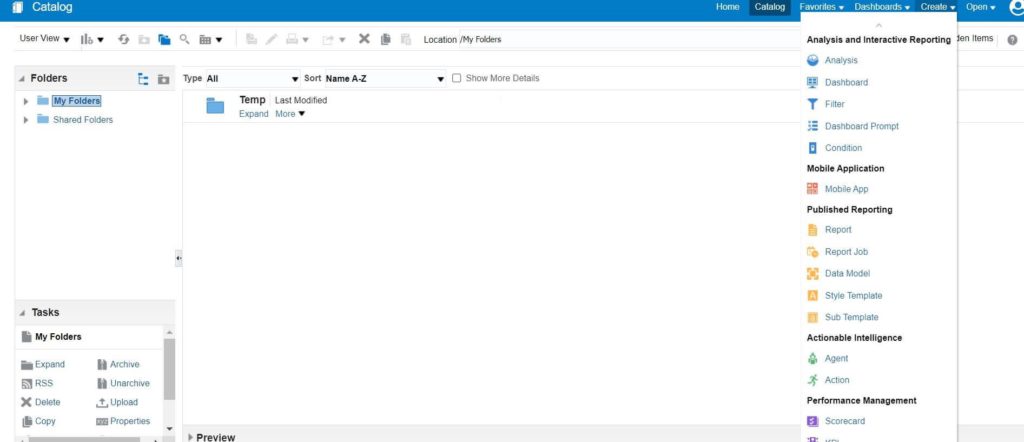1024x442 pixels.
Task: Click the Temp folder icon
Action: (x=216, y=105)
